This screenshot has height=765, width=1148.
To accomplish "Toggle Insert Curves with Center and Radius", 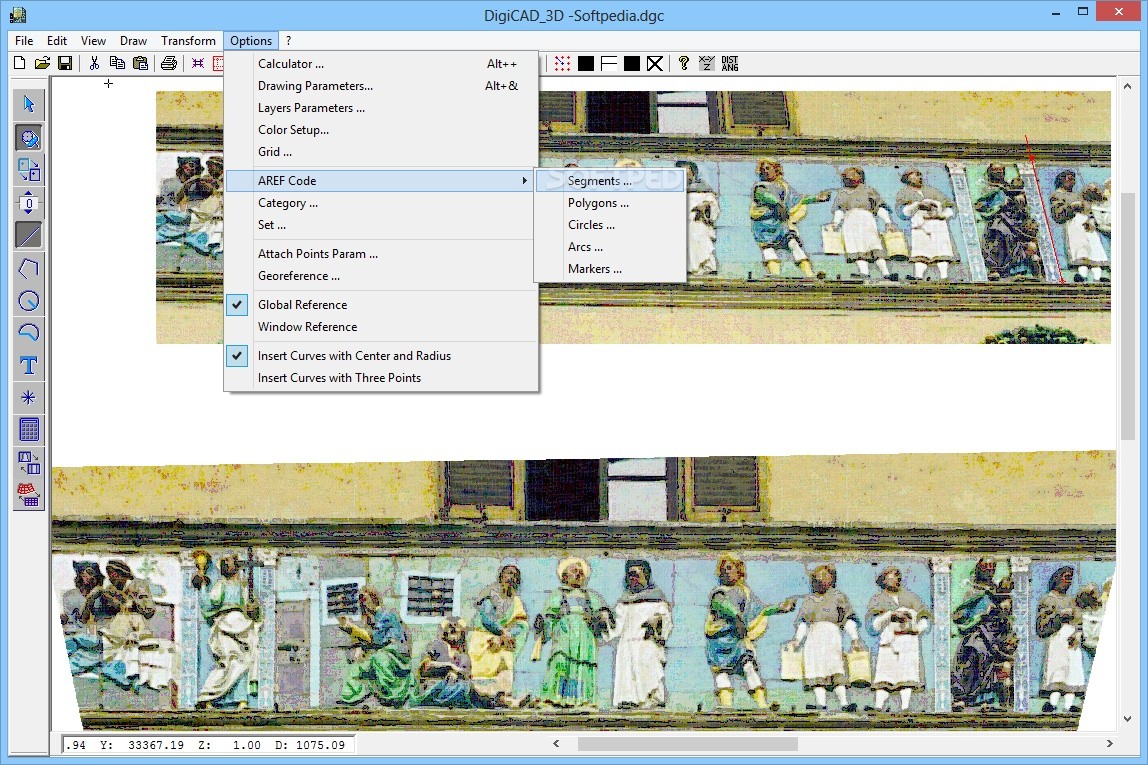I will click(381, 356).
